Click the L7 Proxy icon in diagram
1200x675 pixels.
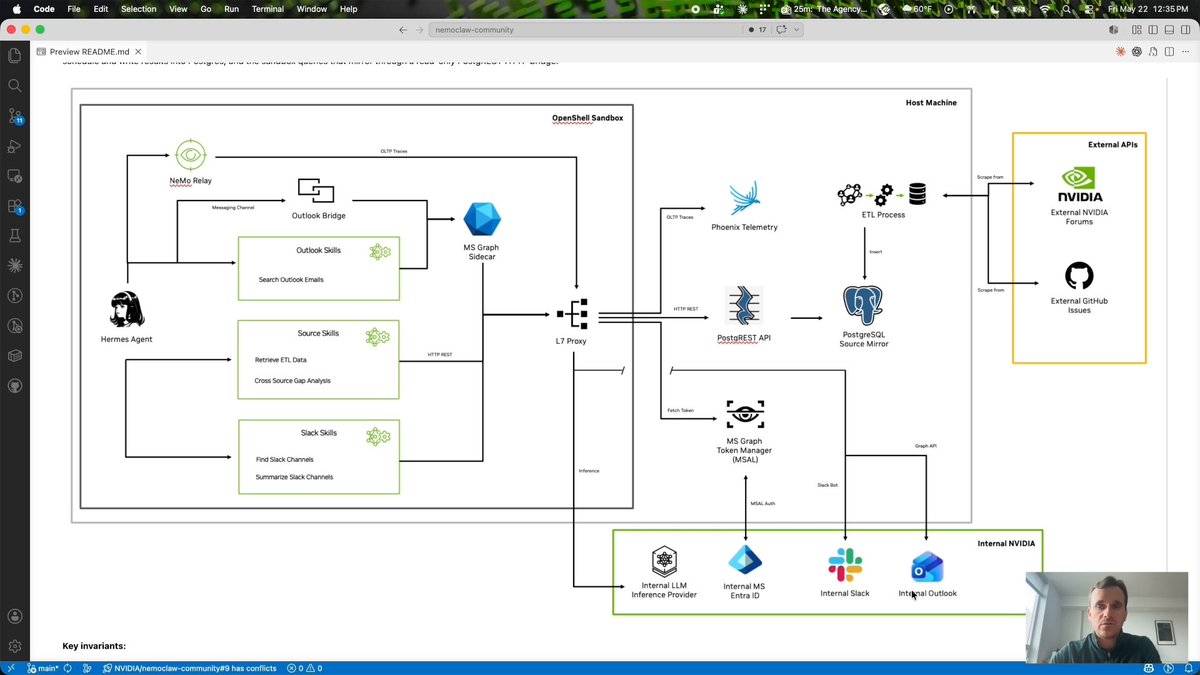573,314
